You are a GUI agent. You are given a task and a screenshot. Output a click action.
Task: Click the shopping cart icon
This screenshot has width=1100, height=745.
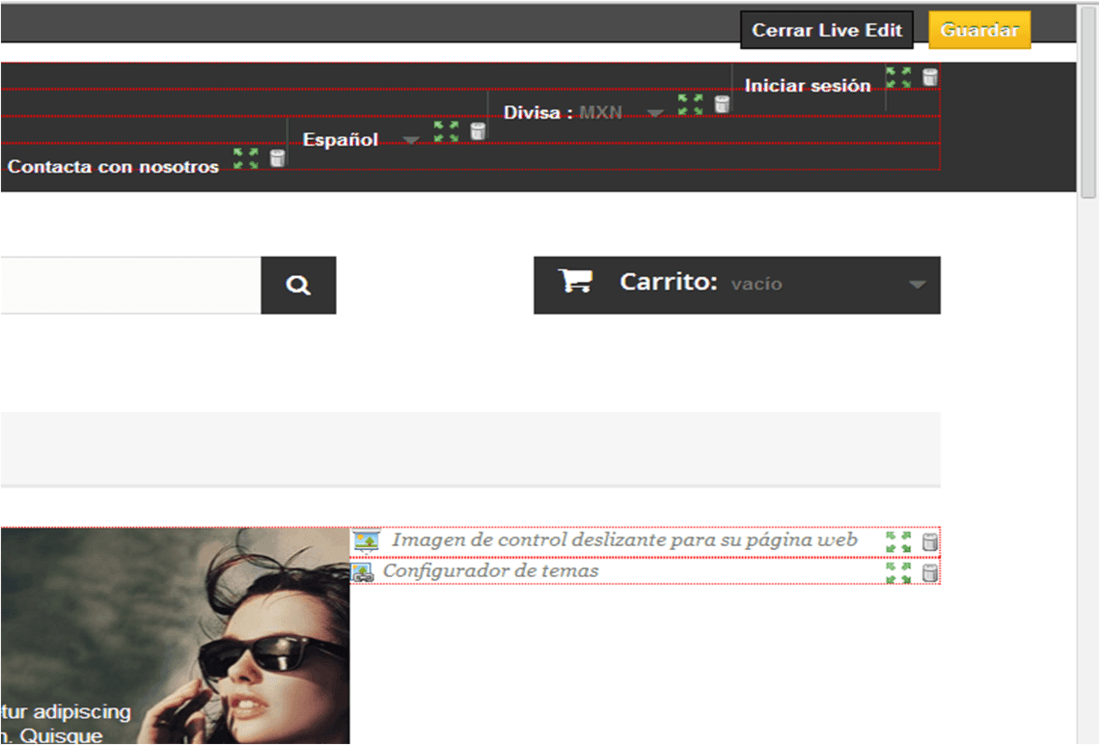click(x=575, y=281)
